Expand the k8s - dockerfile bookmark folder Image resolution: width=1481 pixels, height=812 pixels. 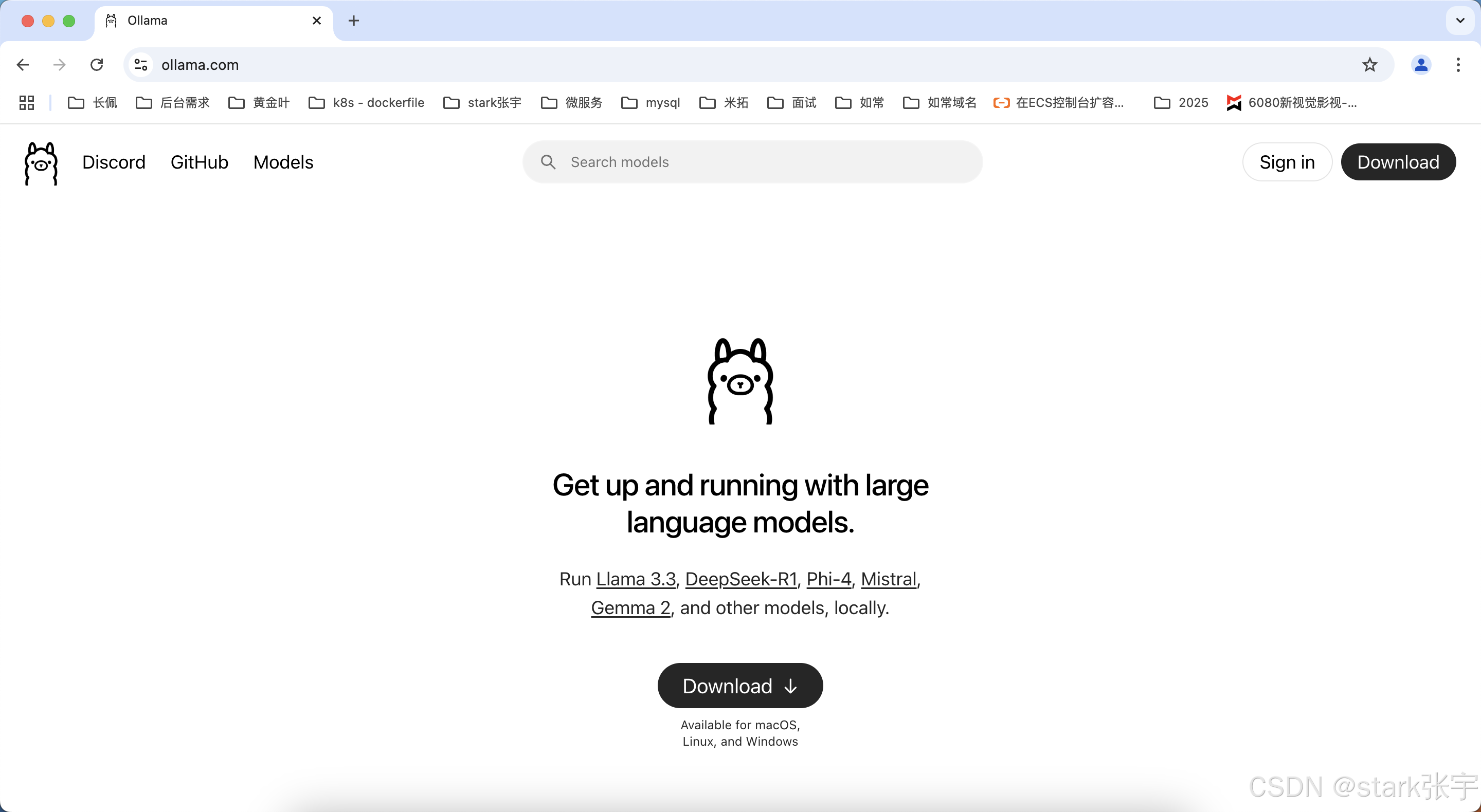367,103
